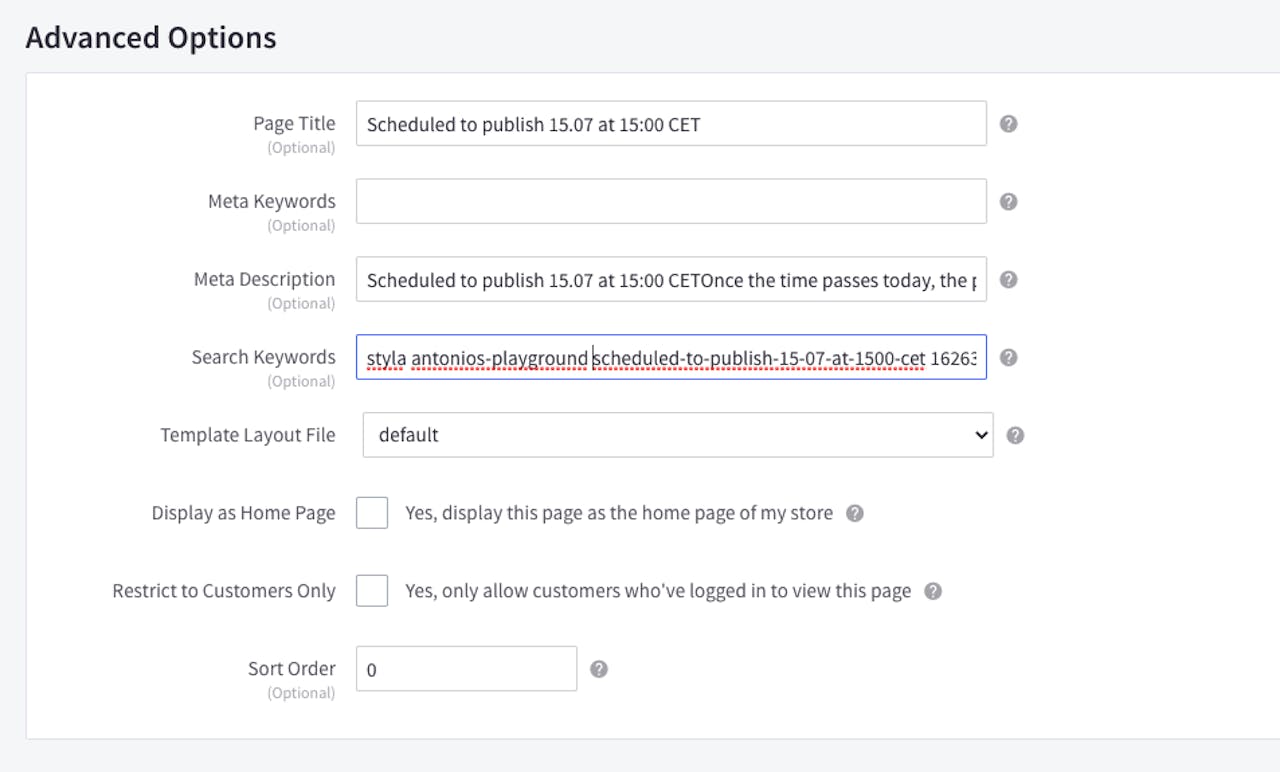This screenshot has width=1280, height=772.
Task: Click help icon beside Meta Keywords field
Action: coord(1009,202)
